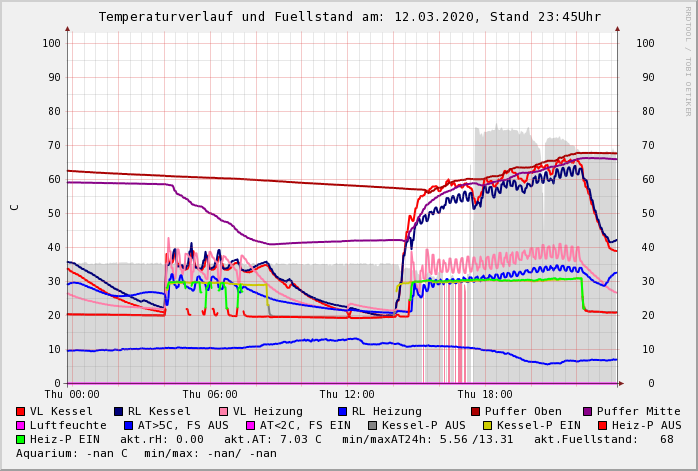Viewport: 698px width, 471px height.
Task: Click the Heiz-P AUS legend label
Action: (x=646, y=425)
